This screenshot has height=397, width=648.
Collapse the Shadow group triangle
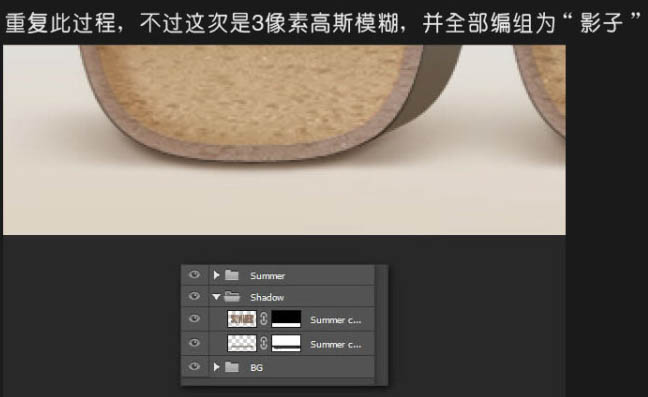click(216, 297)
